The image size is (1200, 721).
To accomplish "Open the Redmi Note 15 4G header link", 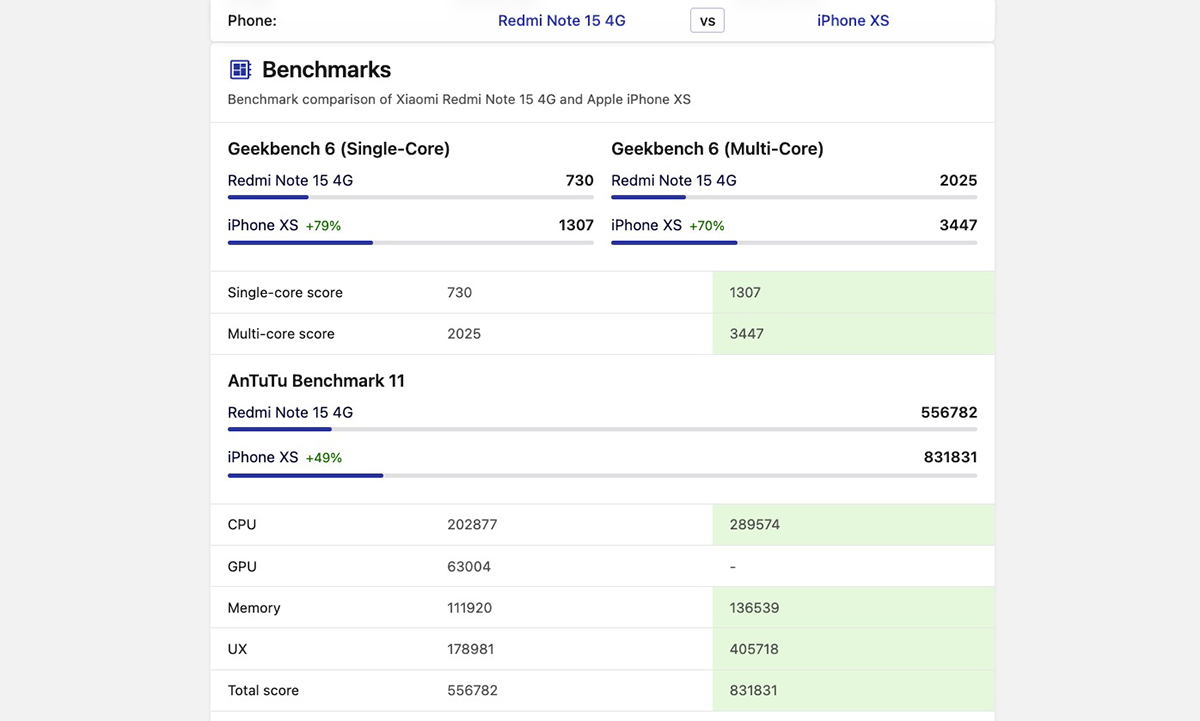I will (561, 20).
